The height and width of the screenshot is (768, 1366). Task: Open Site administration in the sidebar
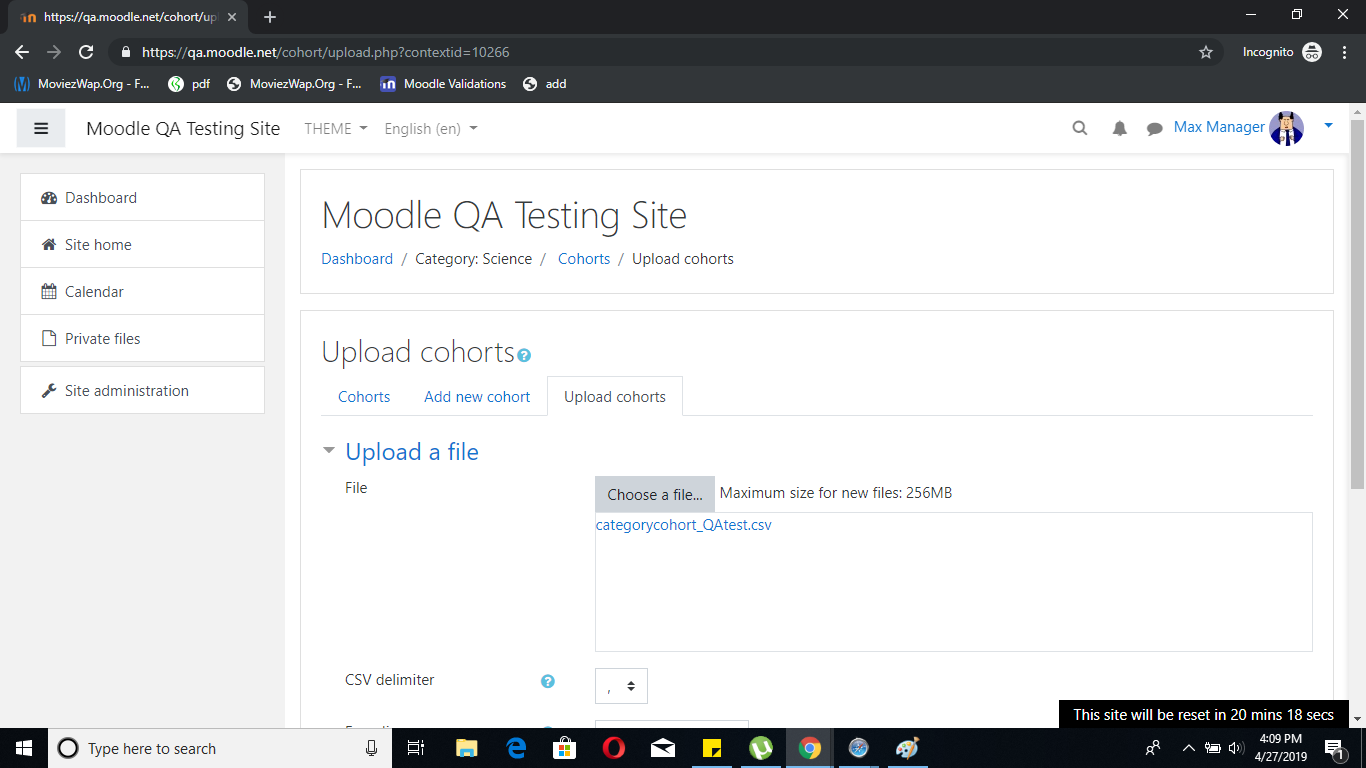[142, 390]
